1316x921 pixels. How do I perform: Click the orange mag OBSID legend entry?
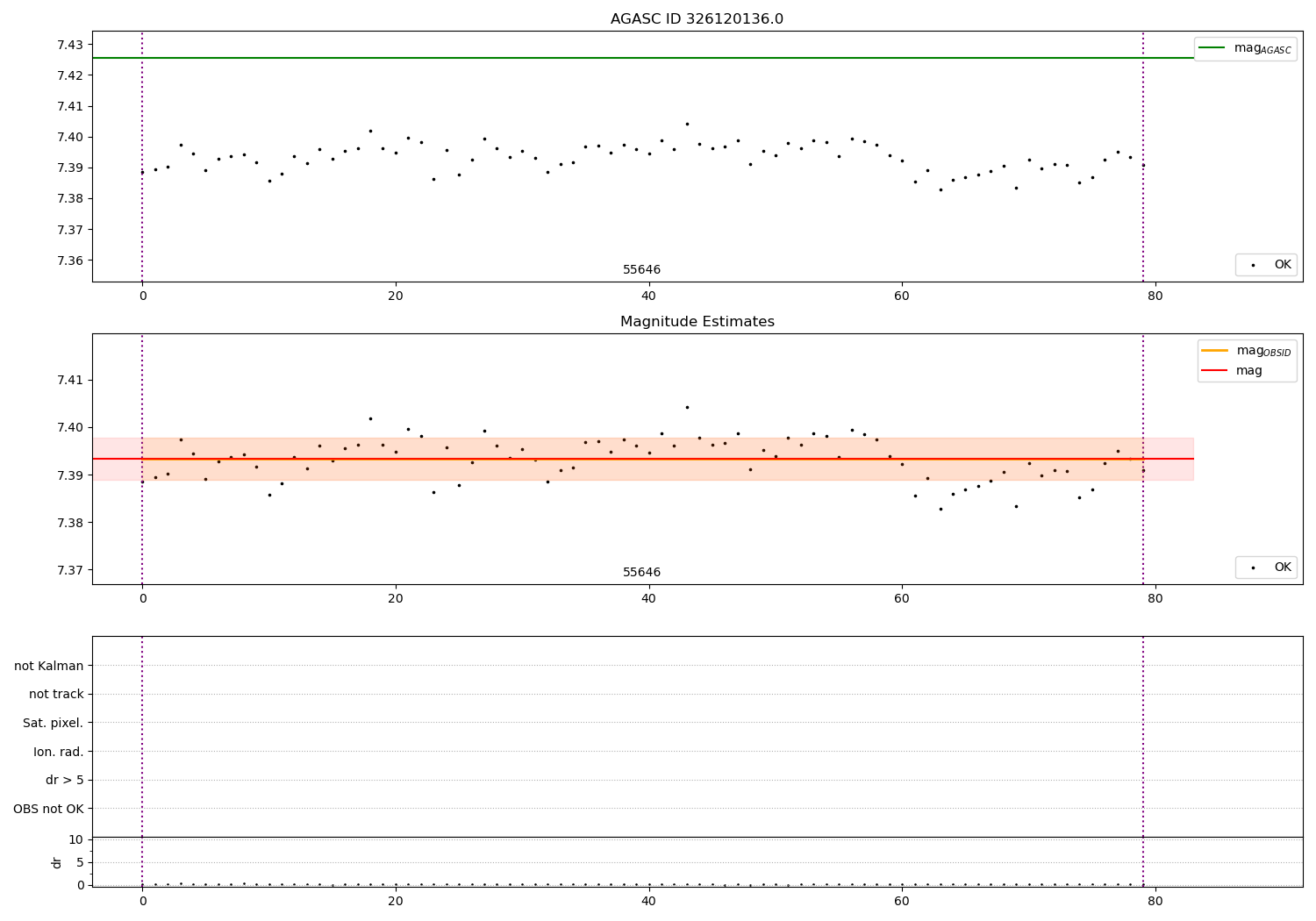[x=1246, y=351]
